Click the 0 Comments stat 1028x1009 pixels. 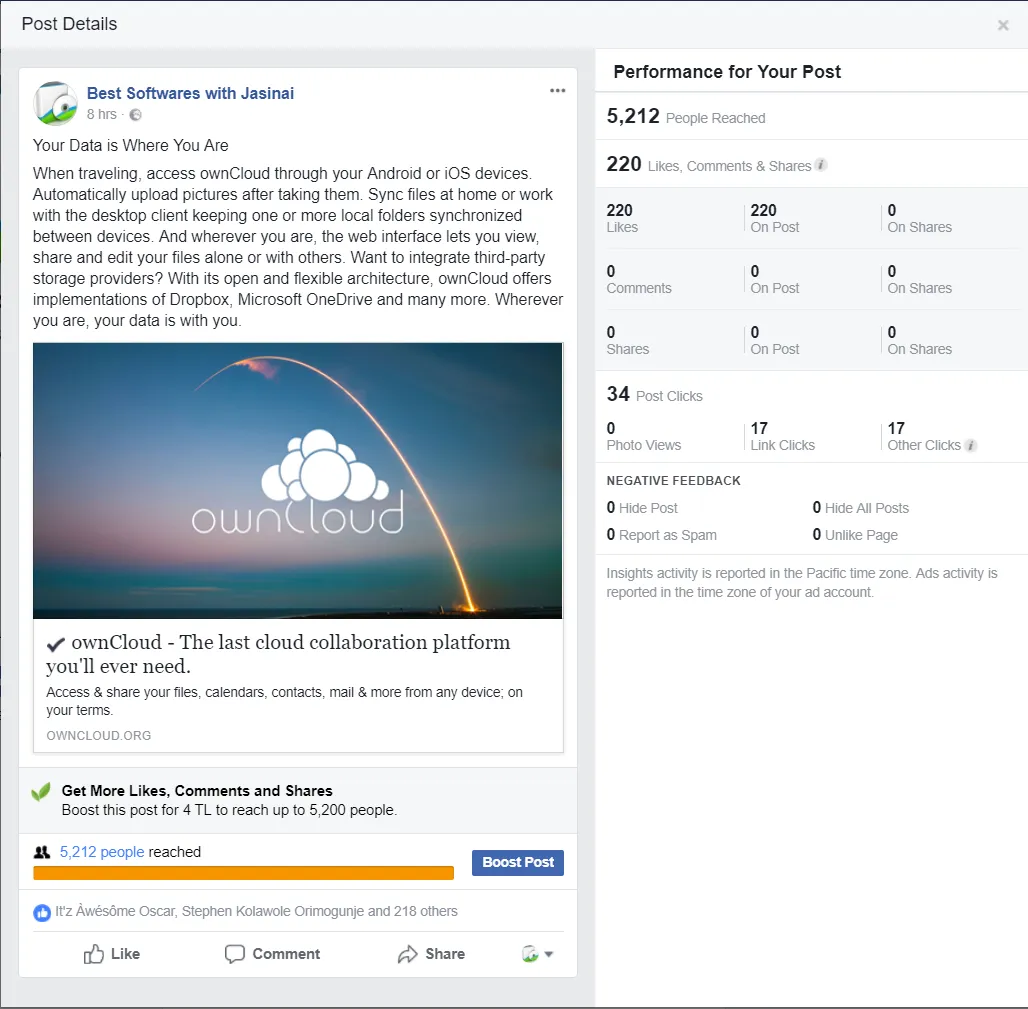[639, 279]
